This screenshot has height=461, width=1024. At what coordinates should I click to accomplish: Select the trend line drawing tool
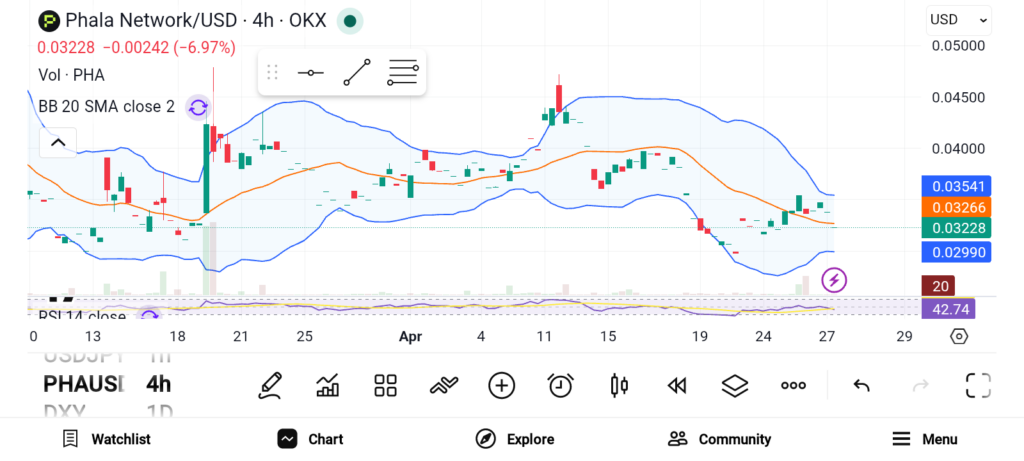[357, 73]
